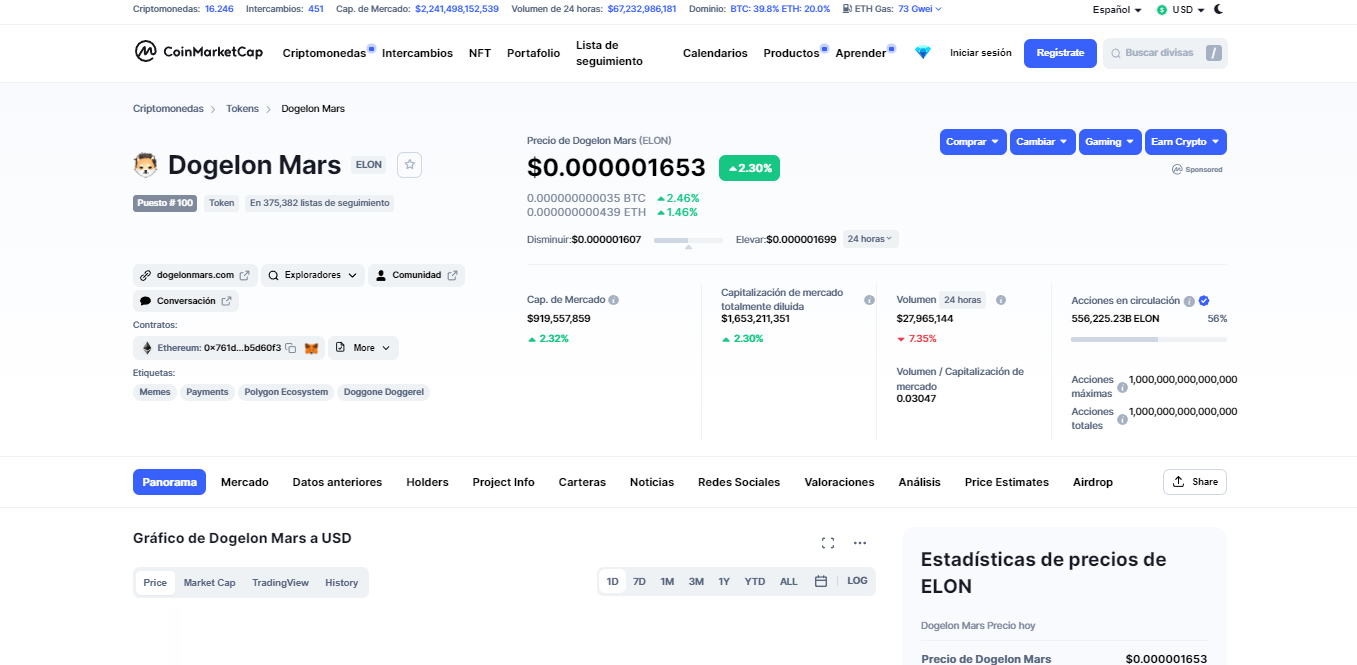Click the search magnifier icon

(1115, 53)
